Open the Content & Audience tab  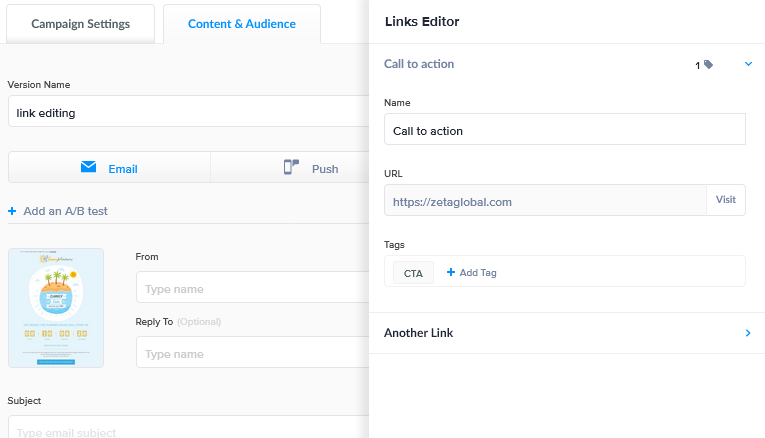242,24
